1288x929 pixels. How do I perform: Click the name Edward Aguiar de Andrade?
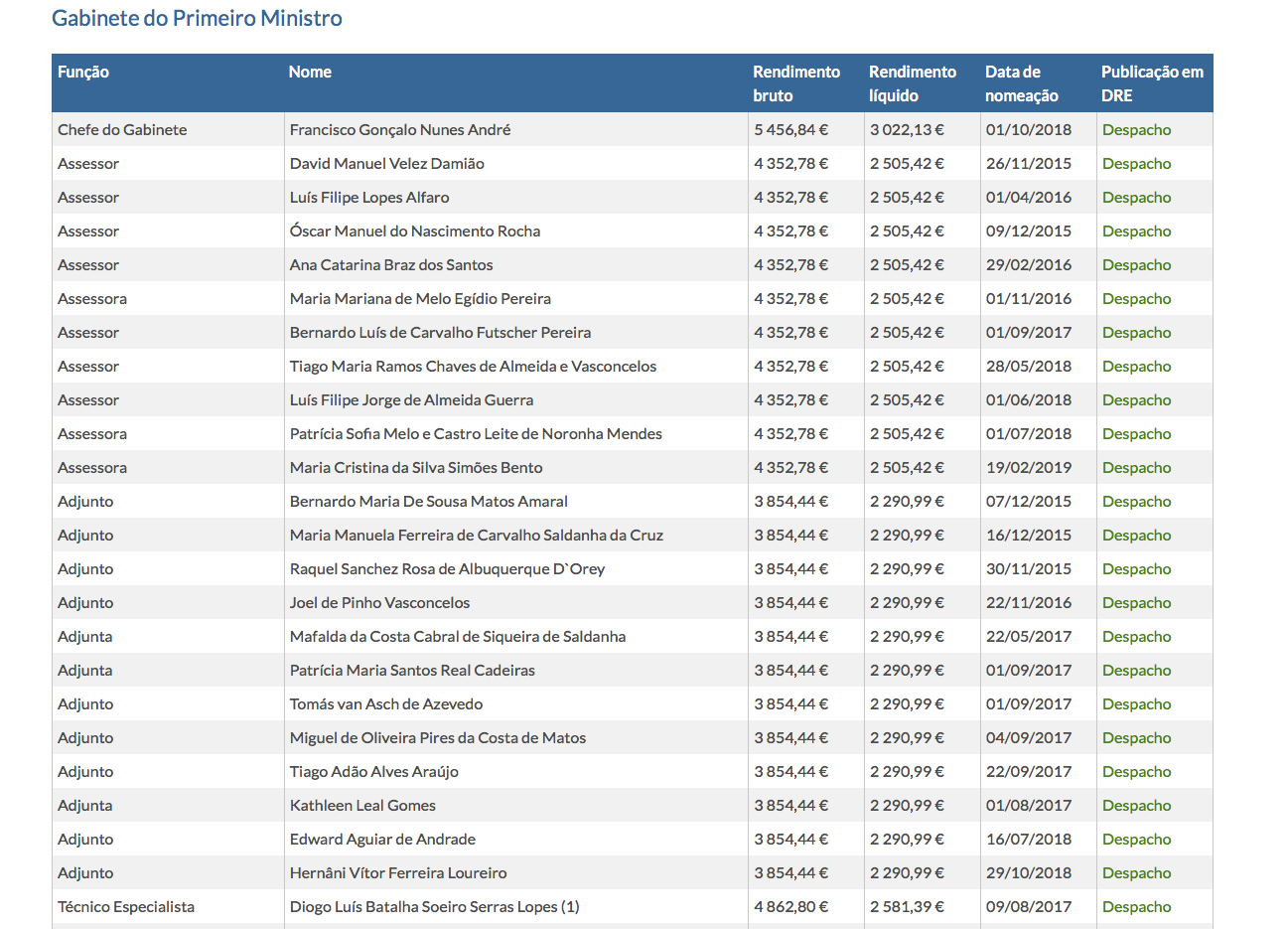pos(382,840)
